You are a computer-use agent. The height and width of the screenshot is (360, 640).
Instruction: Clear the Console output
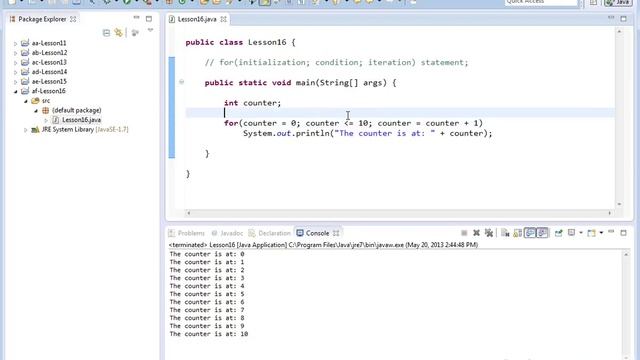pyautogui.click(x=505, y=233)
